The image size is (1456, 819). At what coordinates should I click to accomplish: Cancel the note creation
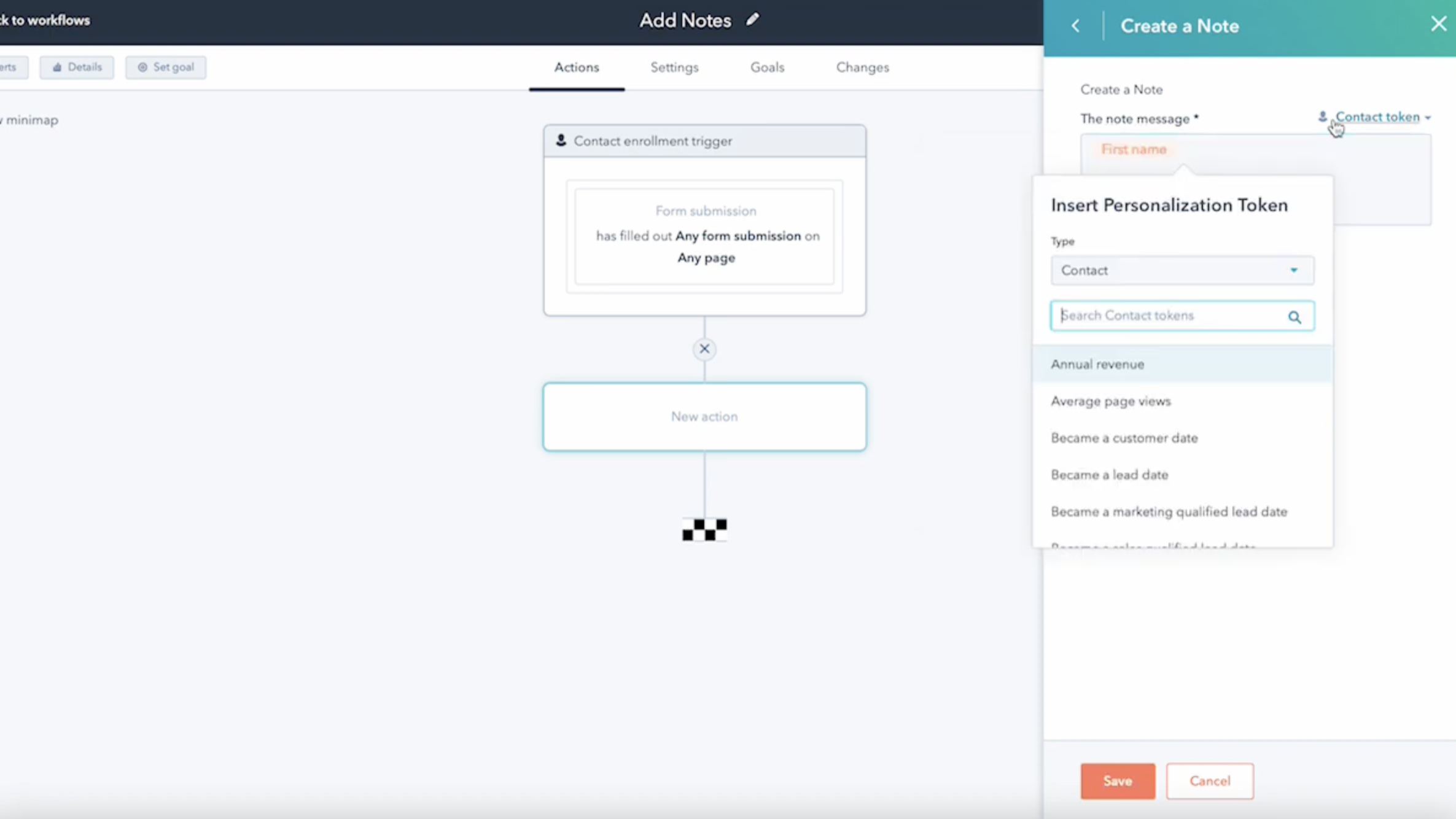[x=1210, y=781]
